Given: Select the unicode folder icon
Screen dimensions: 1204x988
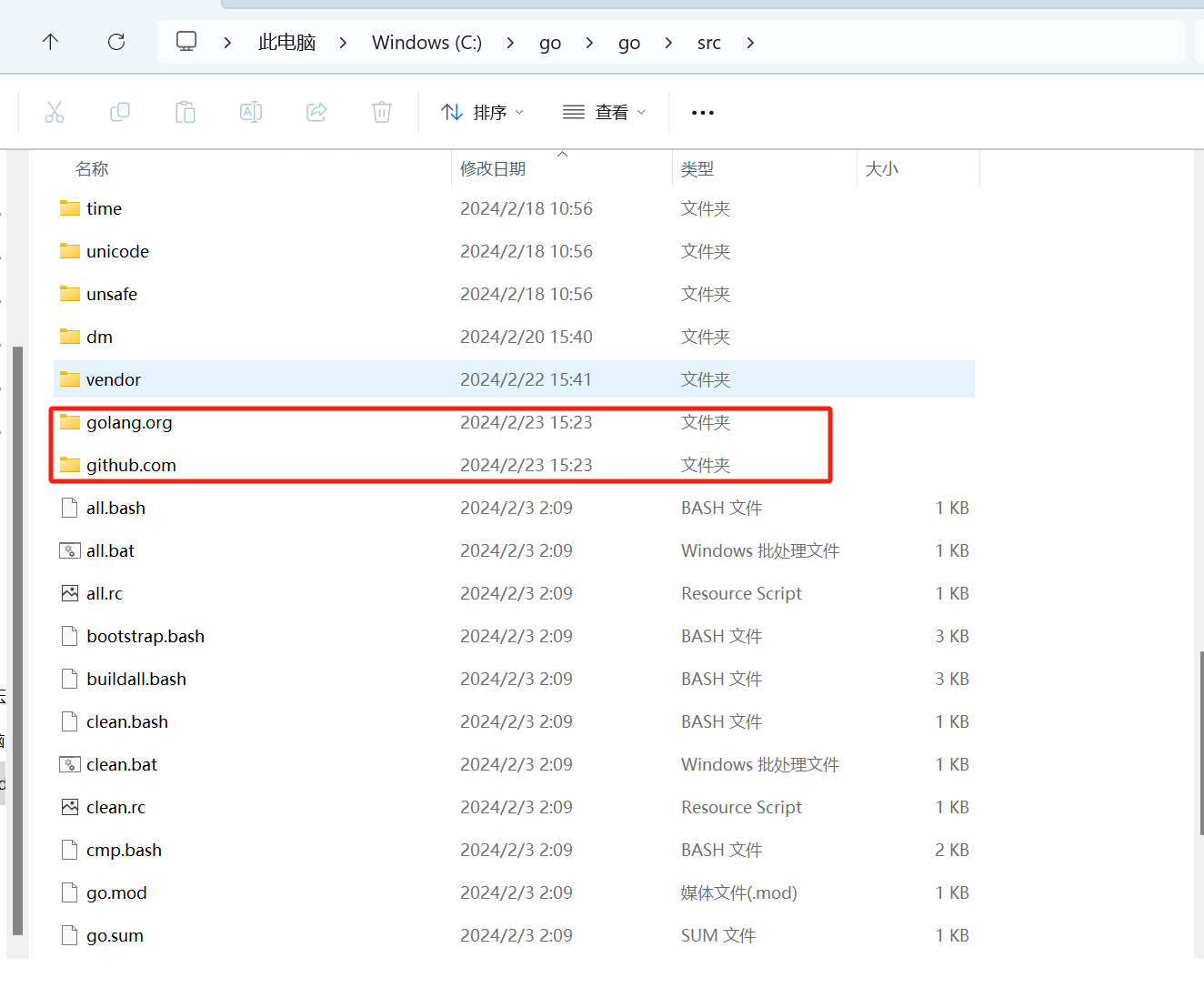Looking at the screenshot, I should 70,251.
